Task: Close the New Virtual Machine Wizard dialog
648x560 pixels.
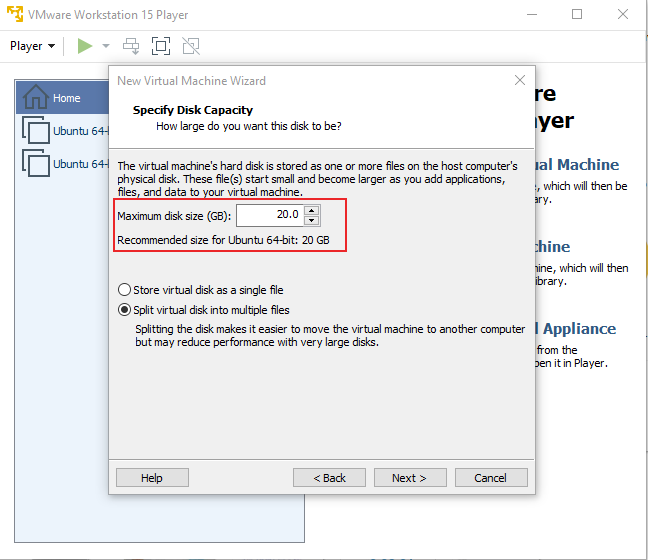Action: click(x=520, y=80)
